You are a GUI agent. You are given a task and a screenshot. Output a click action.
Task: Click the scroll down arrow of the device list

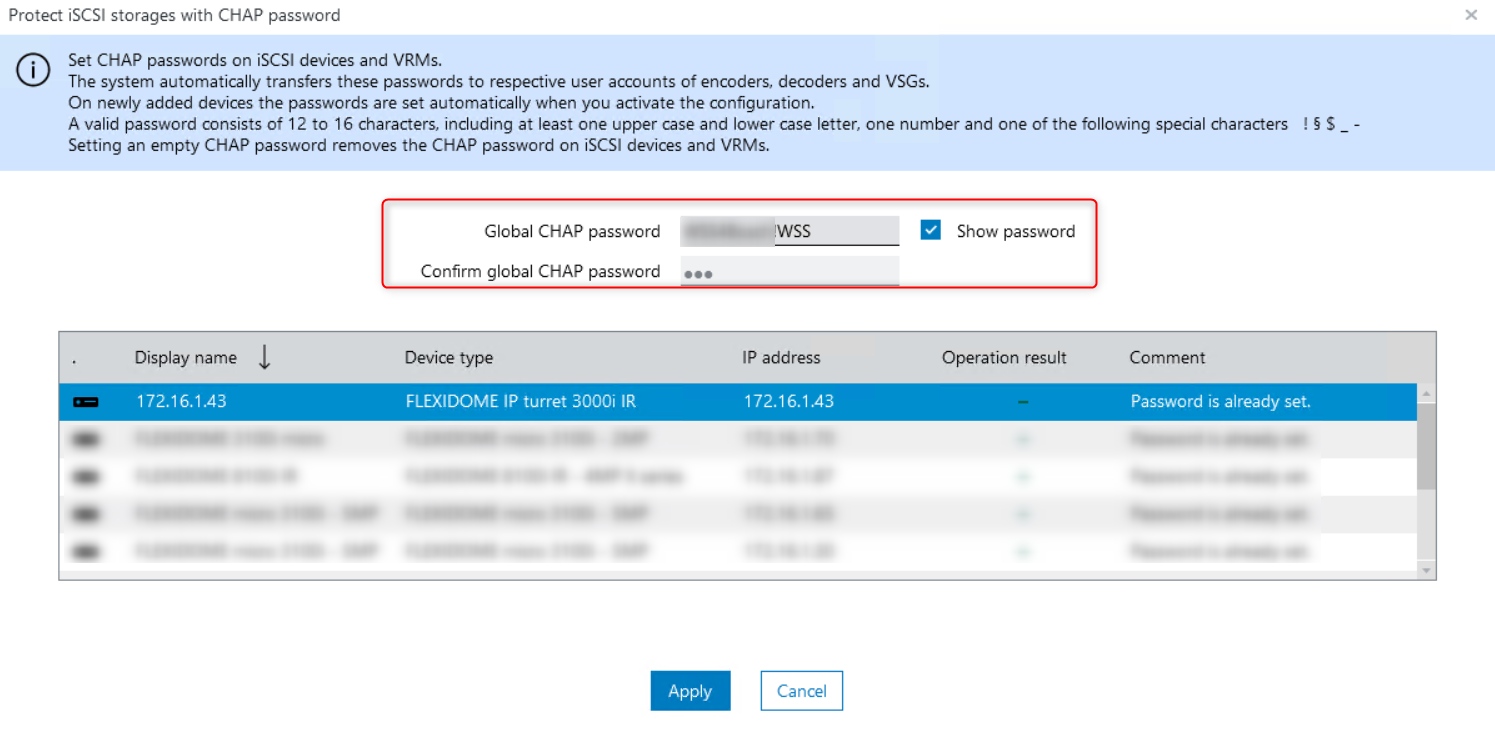[x=1426, y=570]
